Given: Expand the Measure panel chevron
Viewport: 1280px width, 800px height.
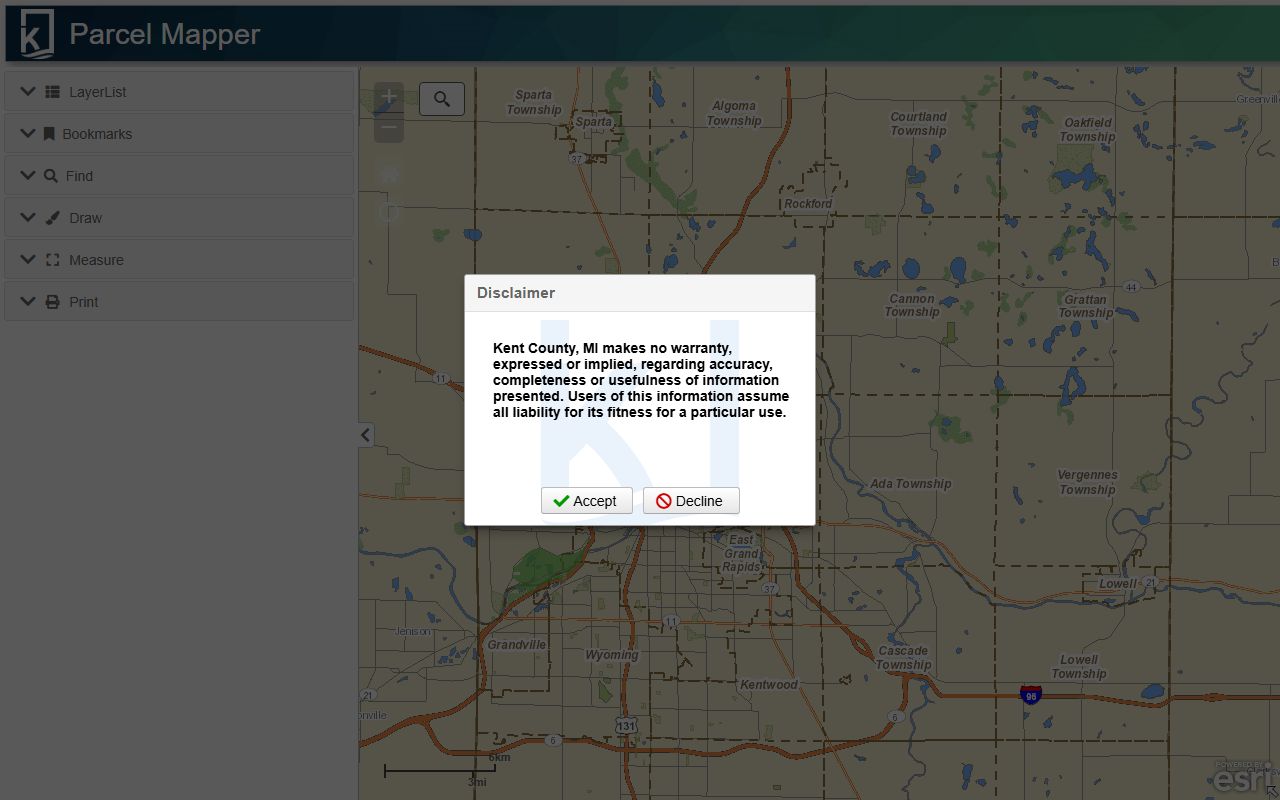Looking at the screenshot, I should [27, 260].
